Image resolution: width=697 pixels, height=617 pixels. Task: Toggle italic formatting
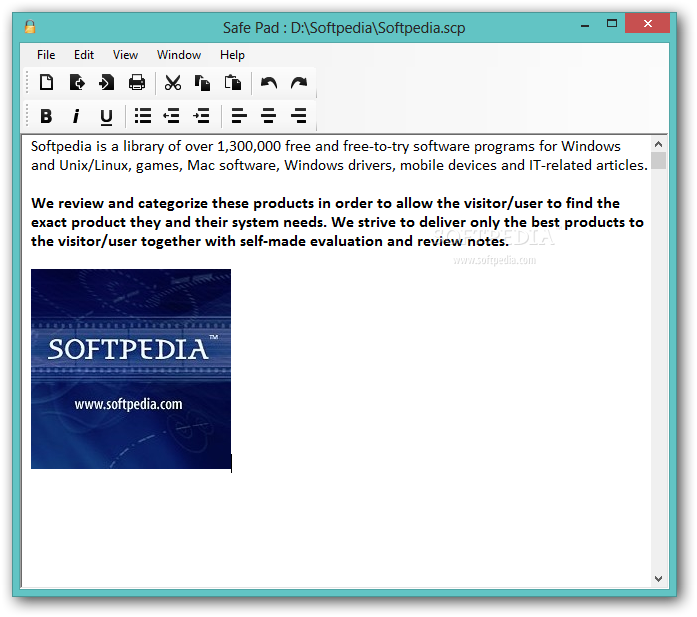(x=76, y=116)
